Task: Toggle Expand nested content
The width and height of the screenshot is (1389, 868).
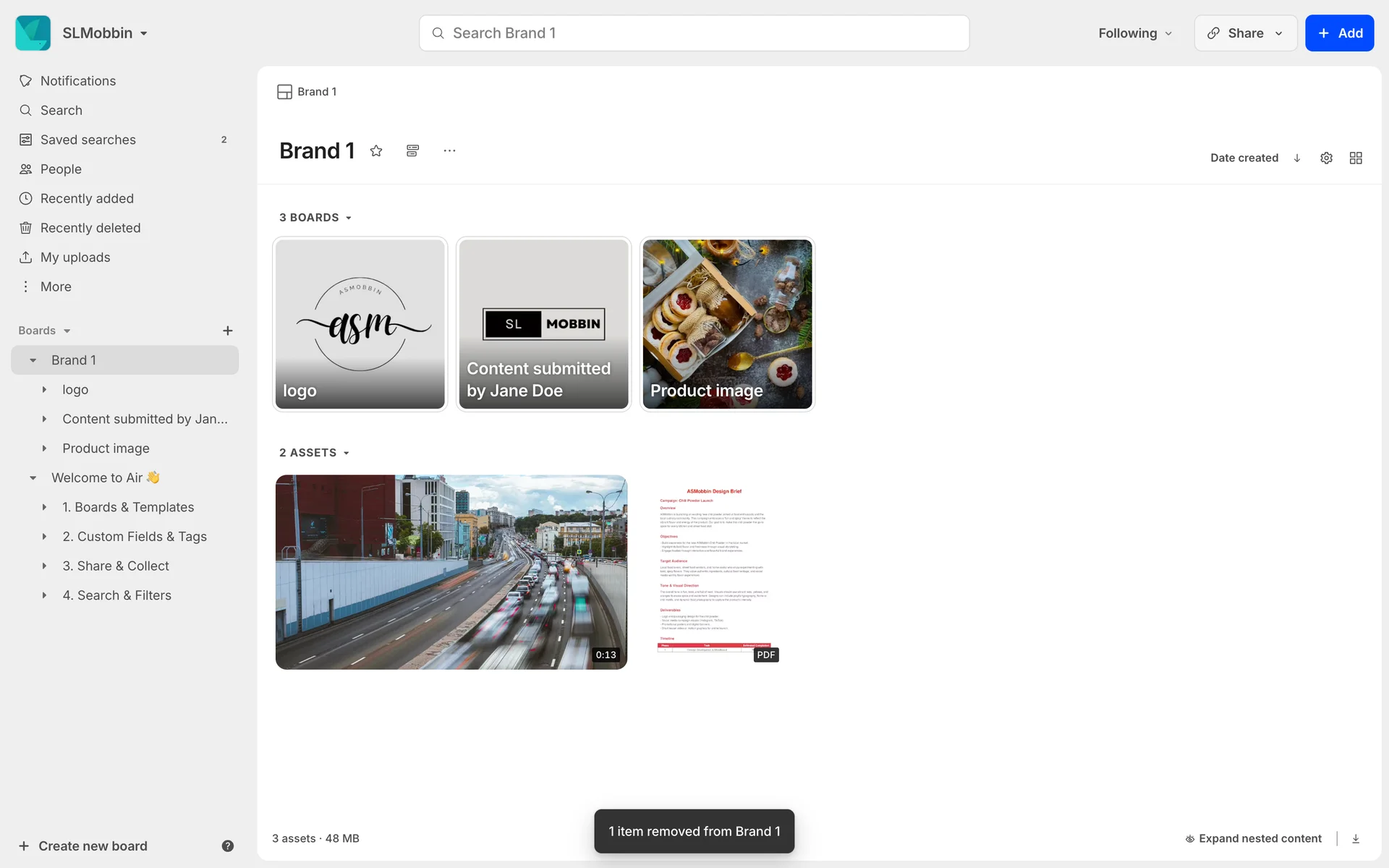Action: 1253,838
